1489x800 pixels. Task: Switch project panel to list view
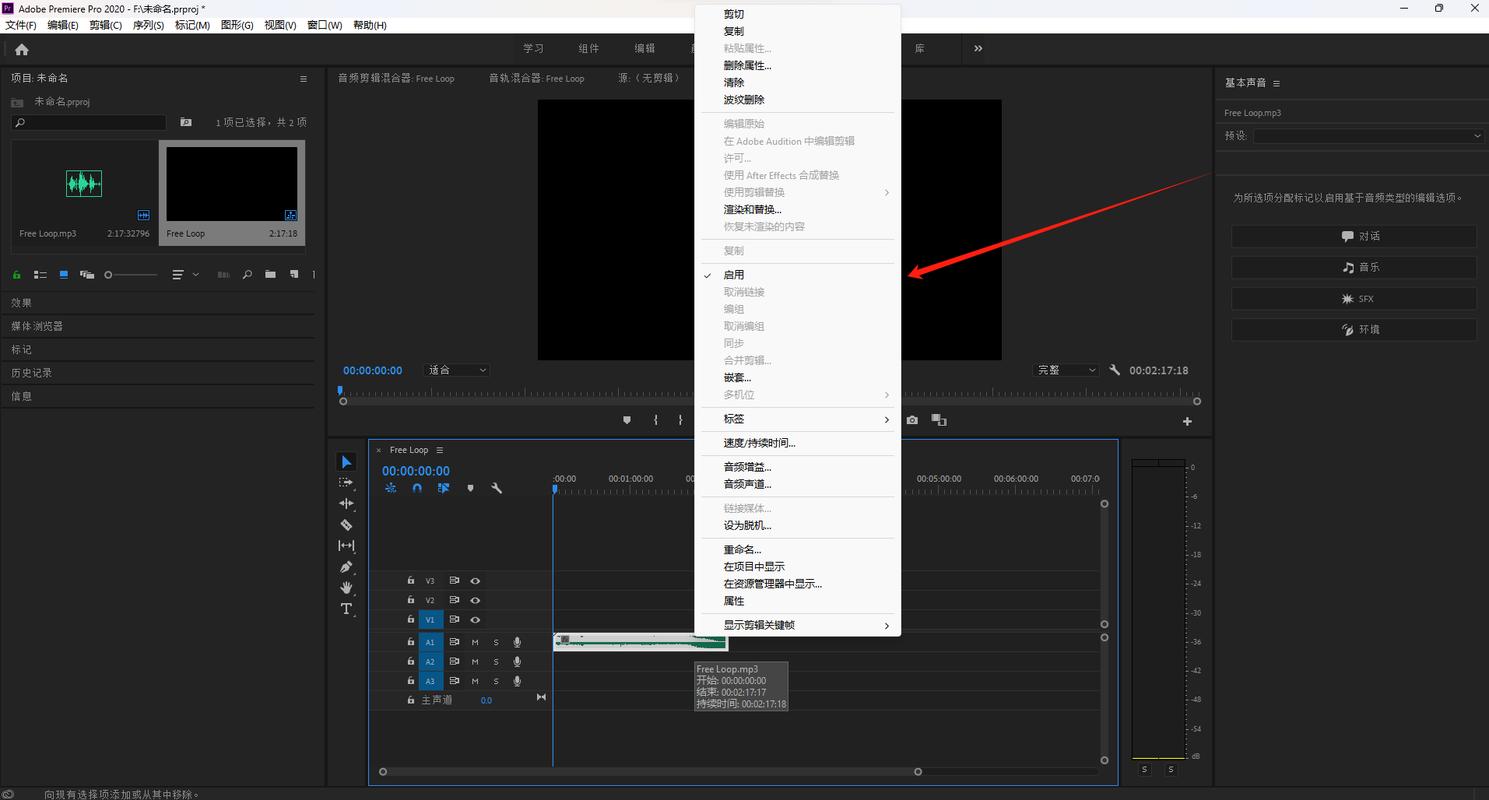pos(41,274)
